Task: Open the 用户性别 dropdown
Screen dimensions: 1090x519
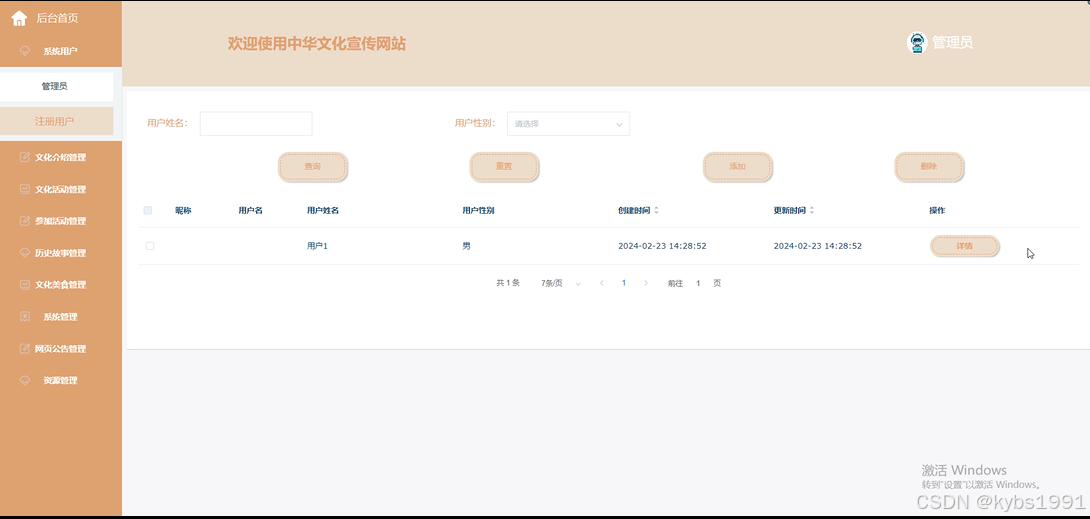Action: click(568, 124)
